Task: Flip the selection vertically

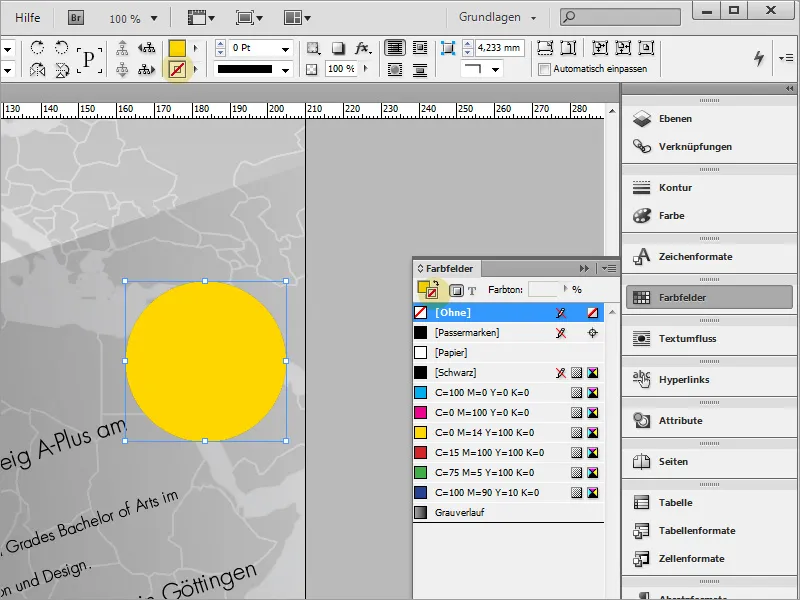Action: click(x=62, y=70)
